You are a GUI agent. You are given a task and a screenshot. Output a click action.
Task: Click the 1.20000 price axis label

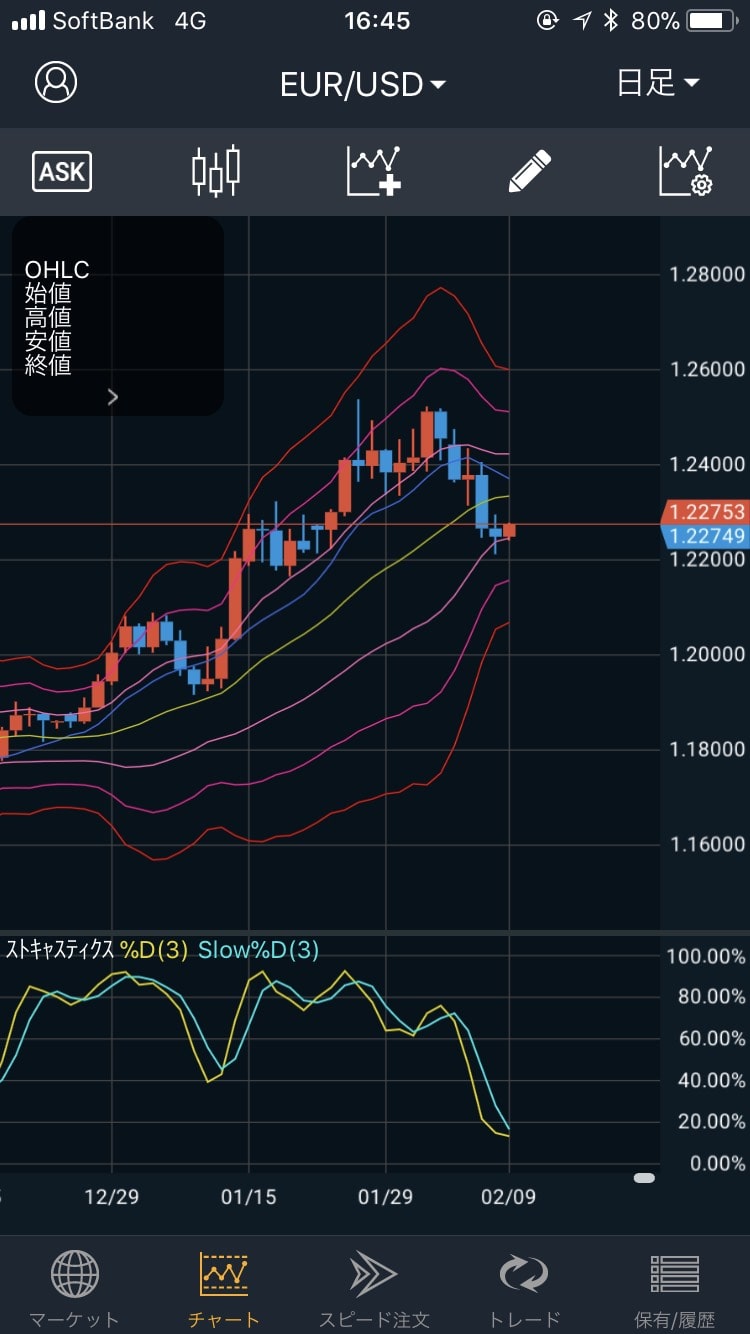(708, 654)
